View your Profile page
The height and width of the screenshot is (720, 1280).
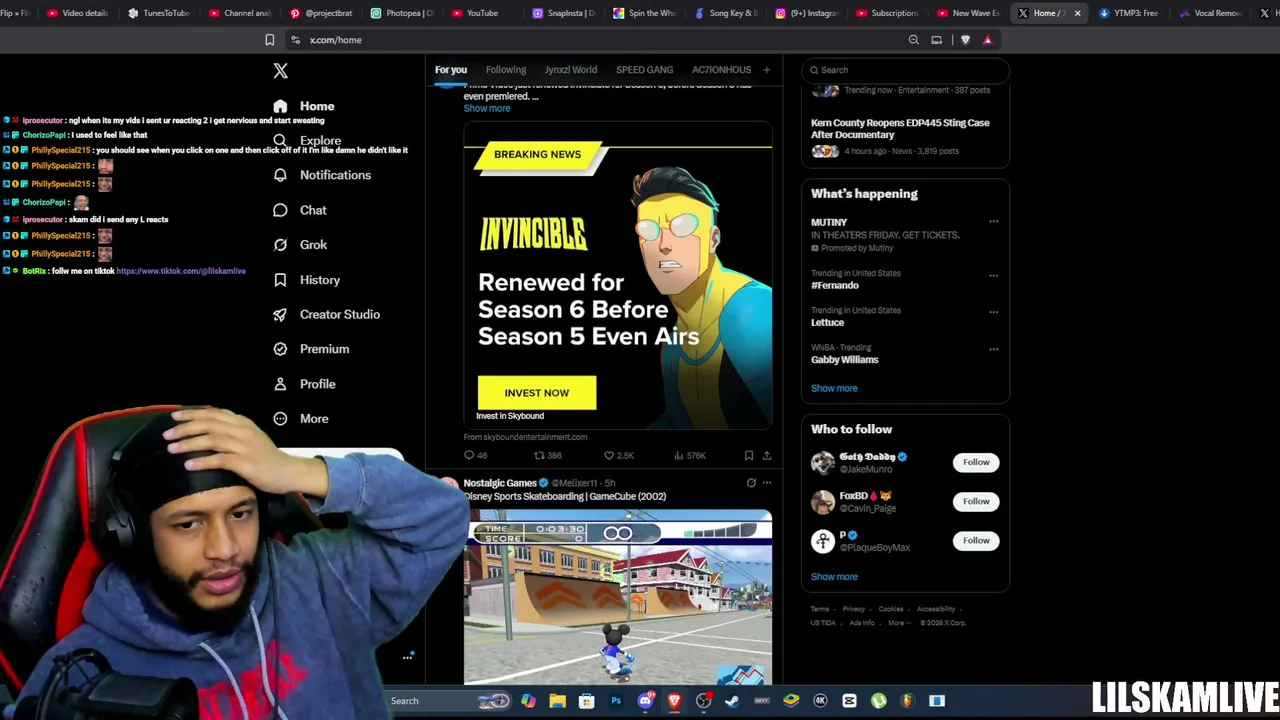pos(304,384)
